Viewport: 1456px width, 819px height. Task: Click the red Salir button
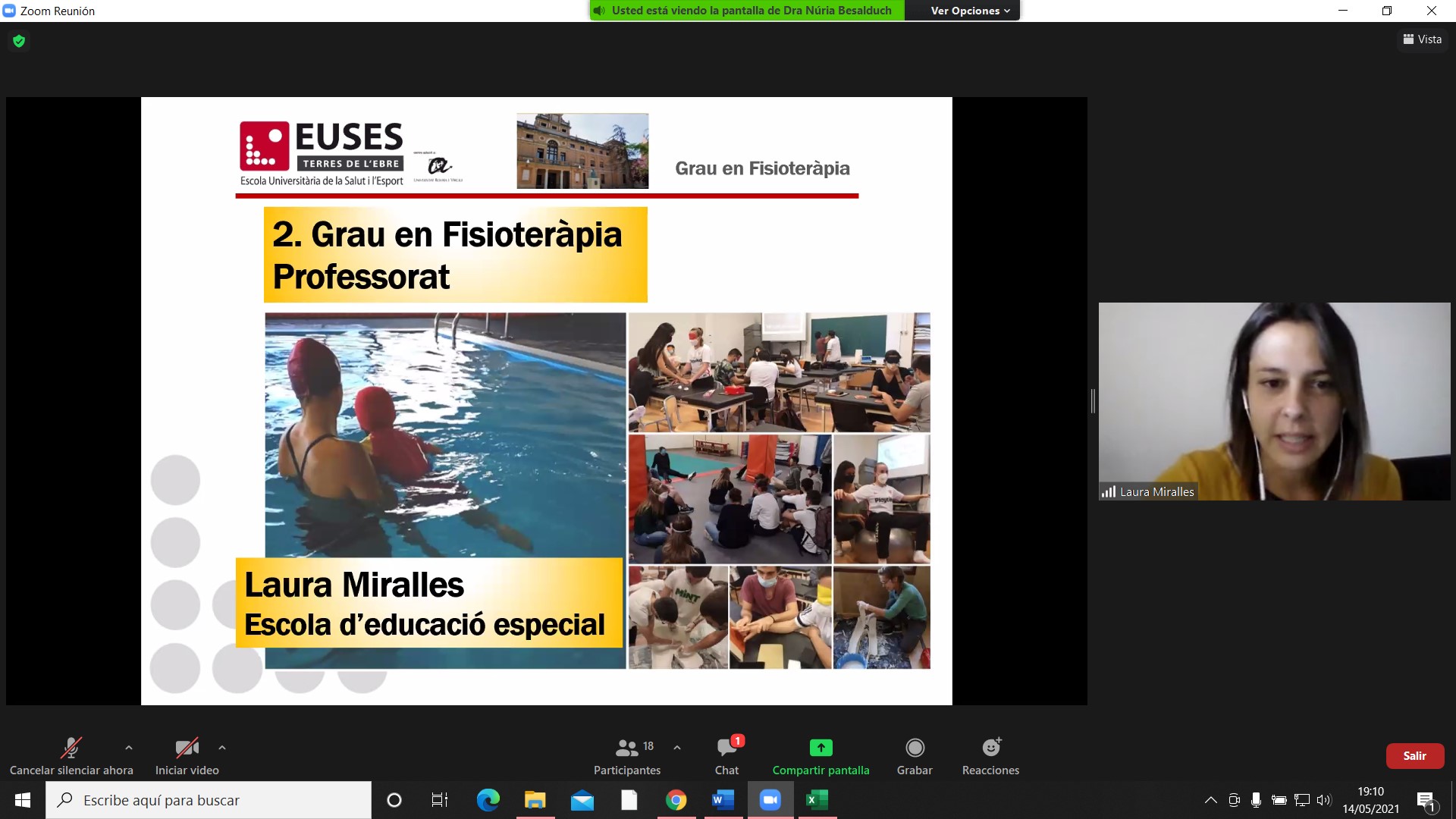pyautogui.click(x=1414, y=756)
